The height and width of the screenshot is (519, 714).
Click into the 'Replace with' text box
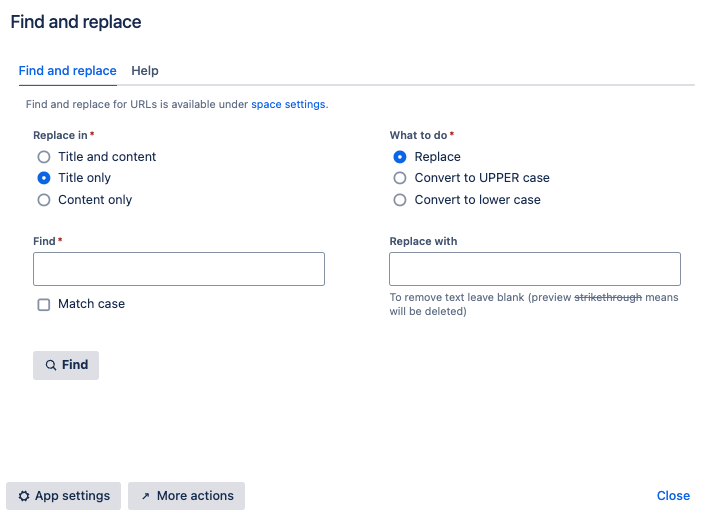(x=535, y=269)
